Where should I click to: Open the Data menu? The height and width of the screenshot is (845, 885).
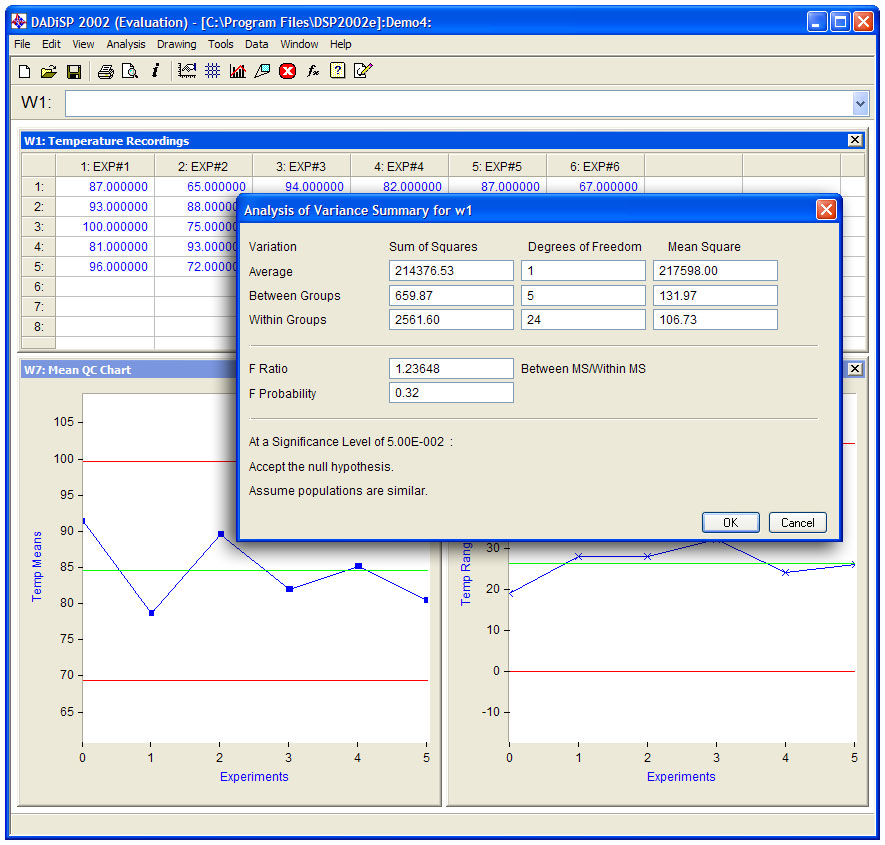(x=257, y=44)
